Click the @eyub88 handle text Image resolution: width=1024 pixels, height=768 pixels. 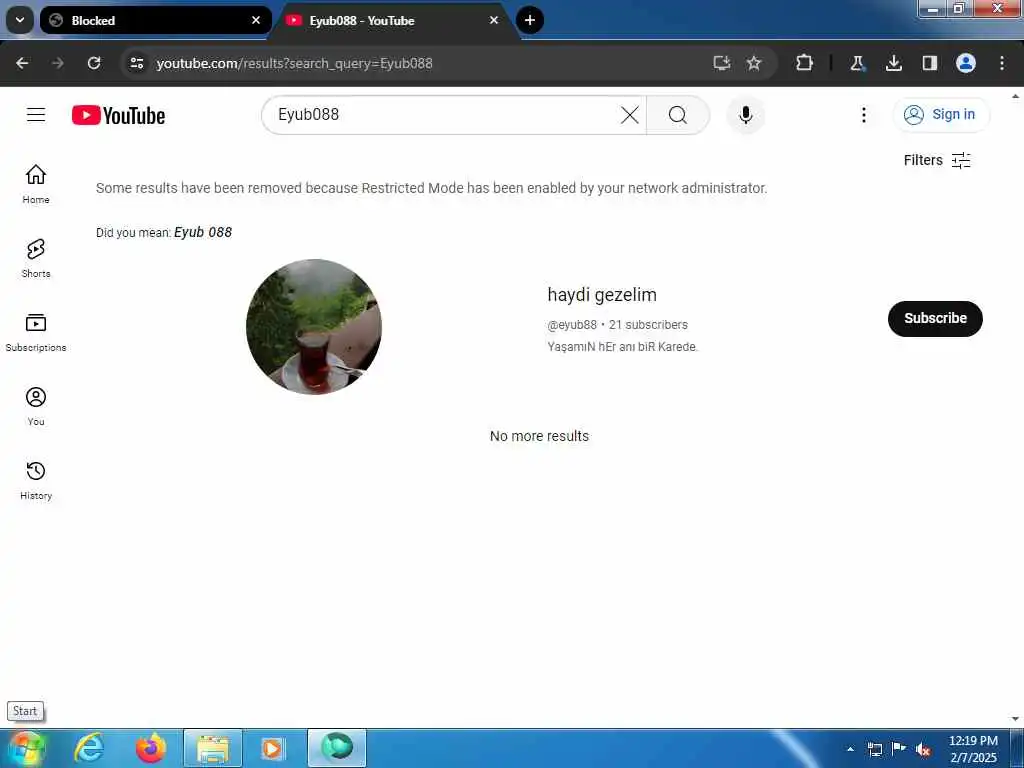coord(572,325)
